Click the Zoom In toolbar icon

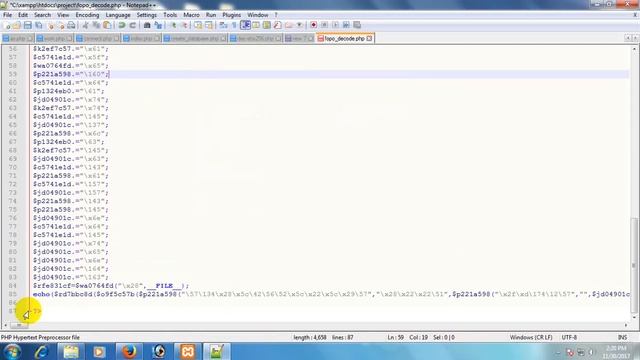coord(173,25)
